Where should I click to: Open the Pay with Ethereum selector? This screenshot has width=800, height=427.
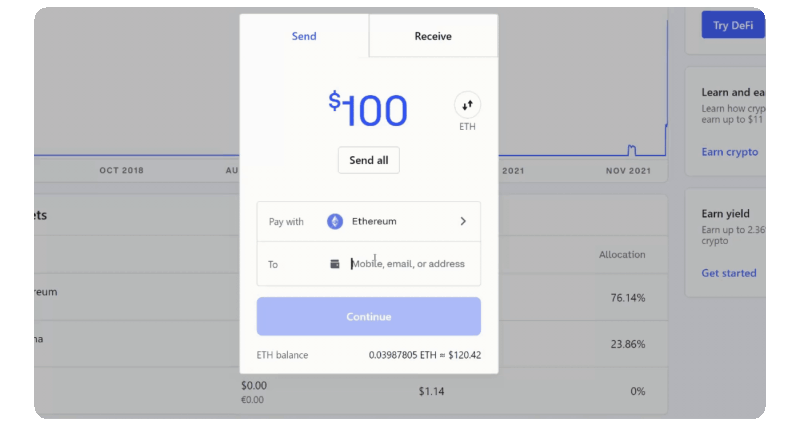pos(369,221)
